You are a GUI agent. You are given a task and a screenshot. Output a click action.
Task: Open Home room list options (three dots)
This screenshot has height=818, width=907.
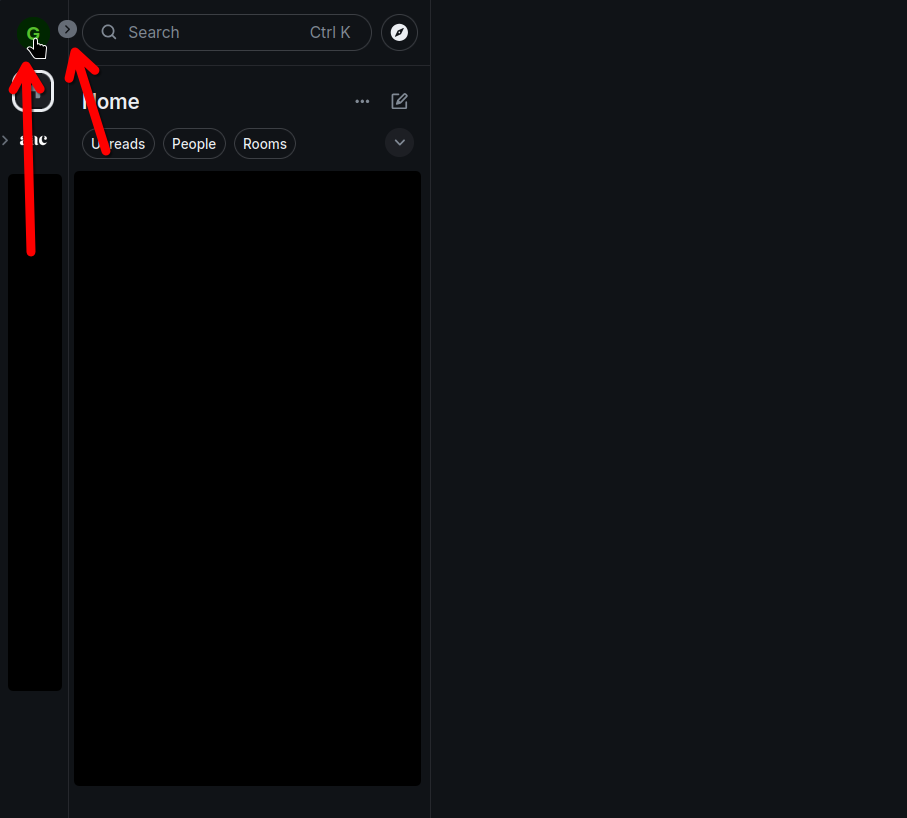[x=362, y=101]
